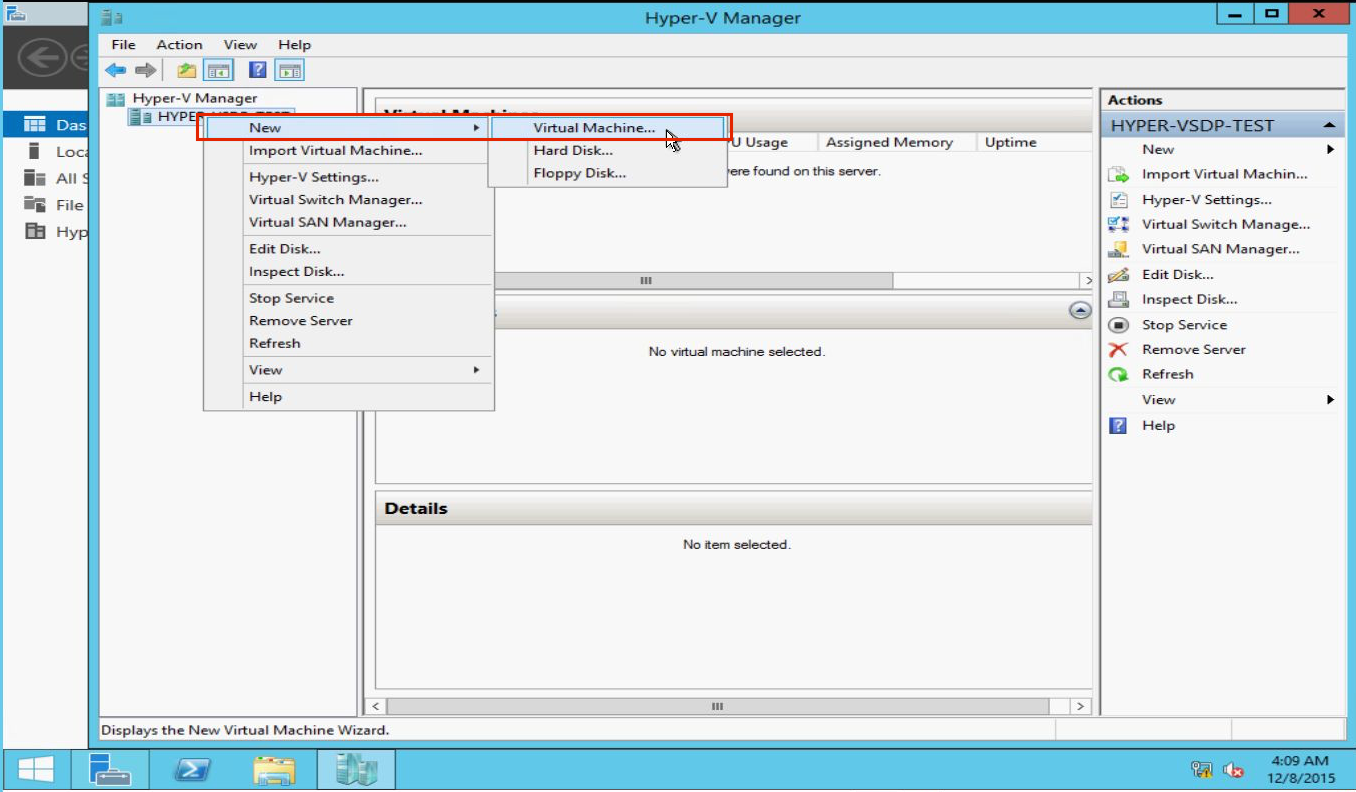1356x792 pixels.
Task: Click the green Refresh icon in Actions pane
Action: tap(1119, 374)
